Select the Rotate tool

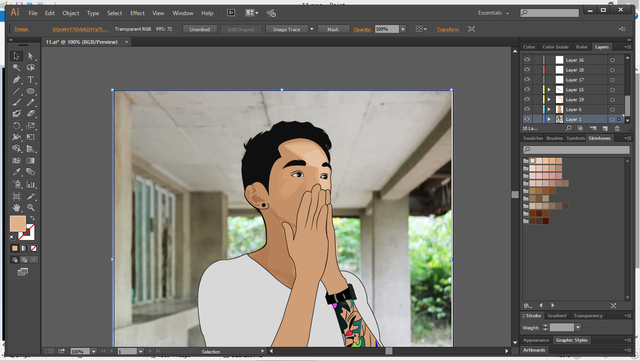point(16,126)
